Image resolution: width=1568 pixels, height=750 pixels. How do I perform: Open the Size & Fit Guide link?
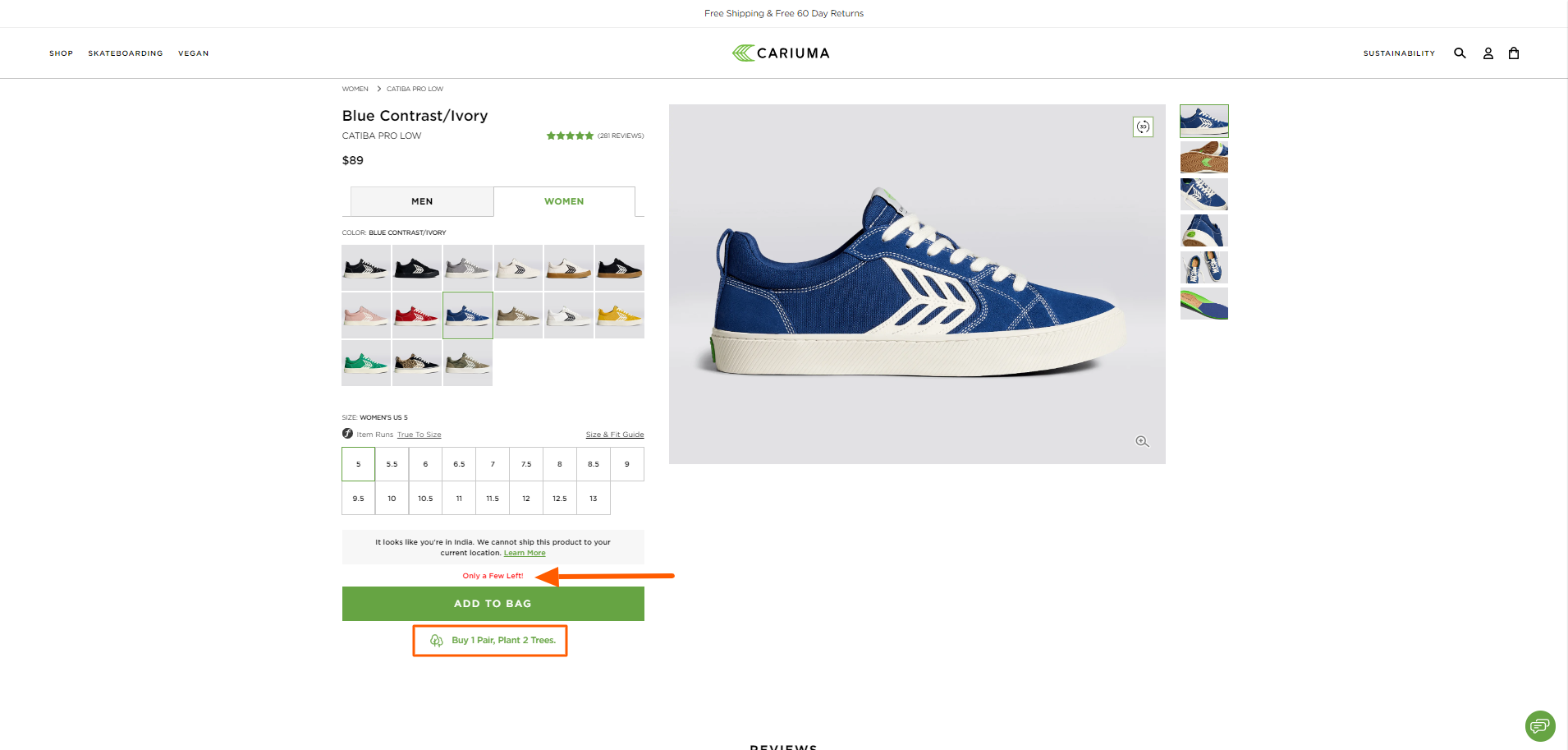(615, 435)
